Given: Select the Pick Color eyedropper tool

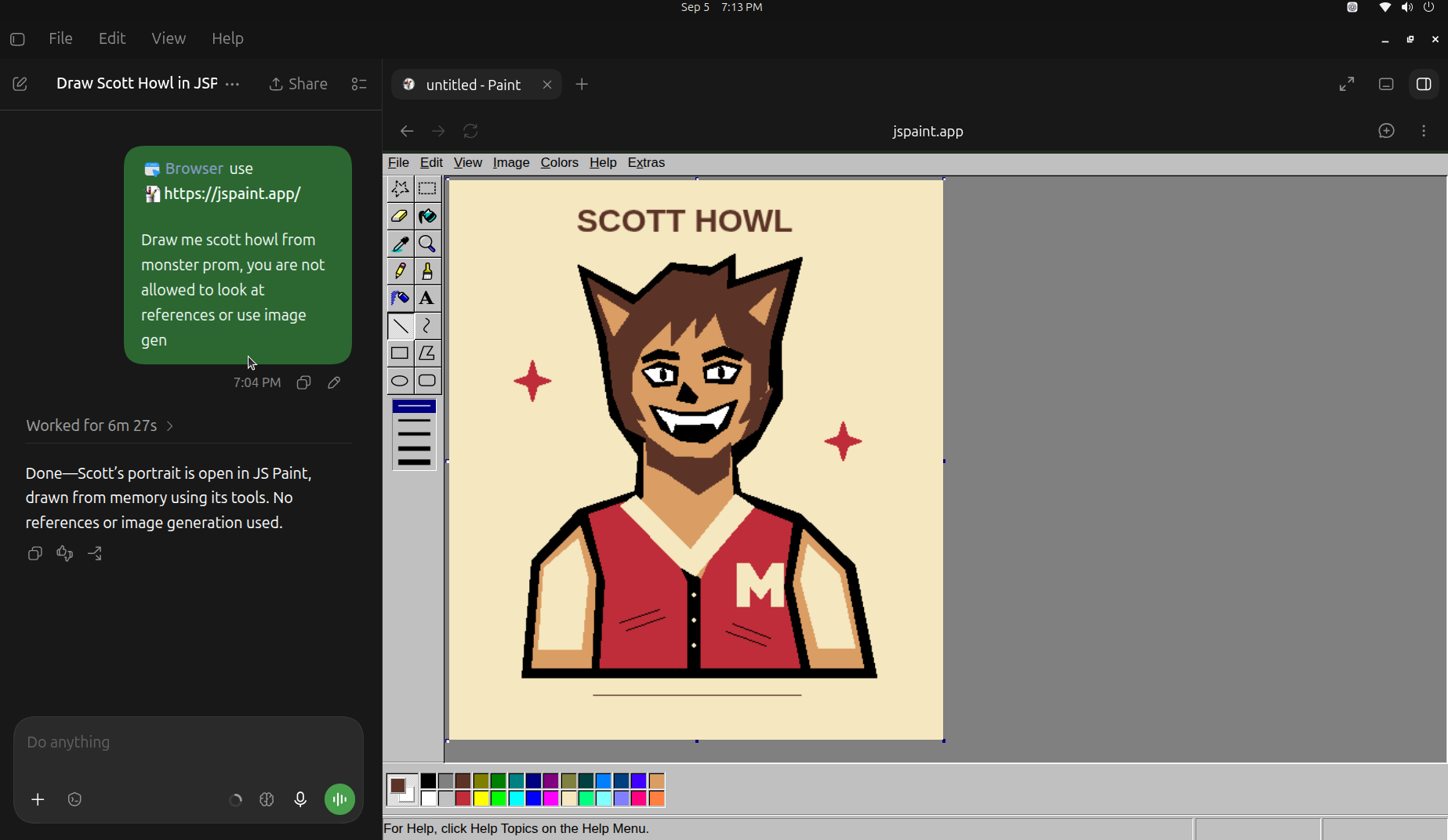Looking at the screenshot, I should pyautogui.click(x=400, y=244).
